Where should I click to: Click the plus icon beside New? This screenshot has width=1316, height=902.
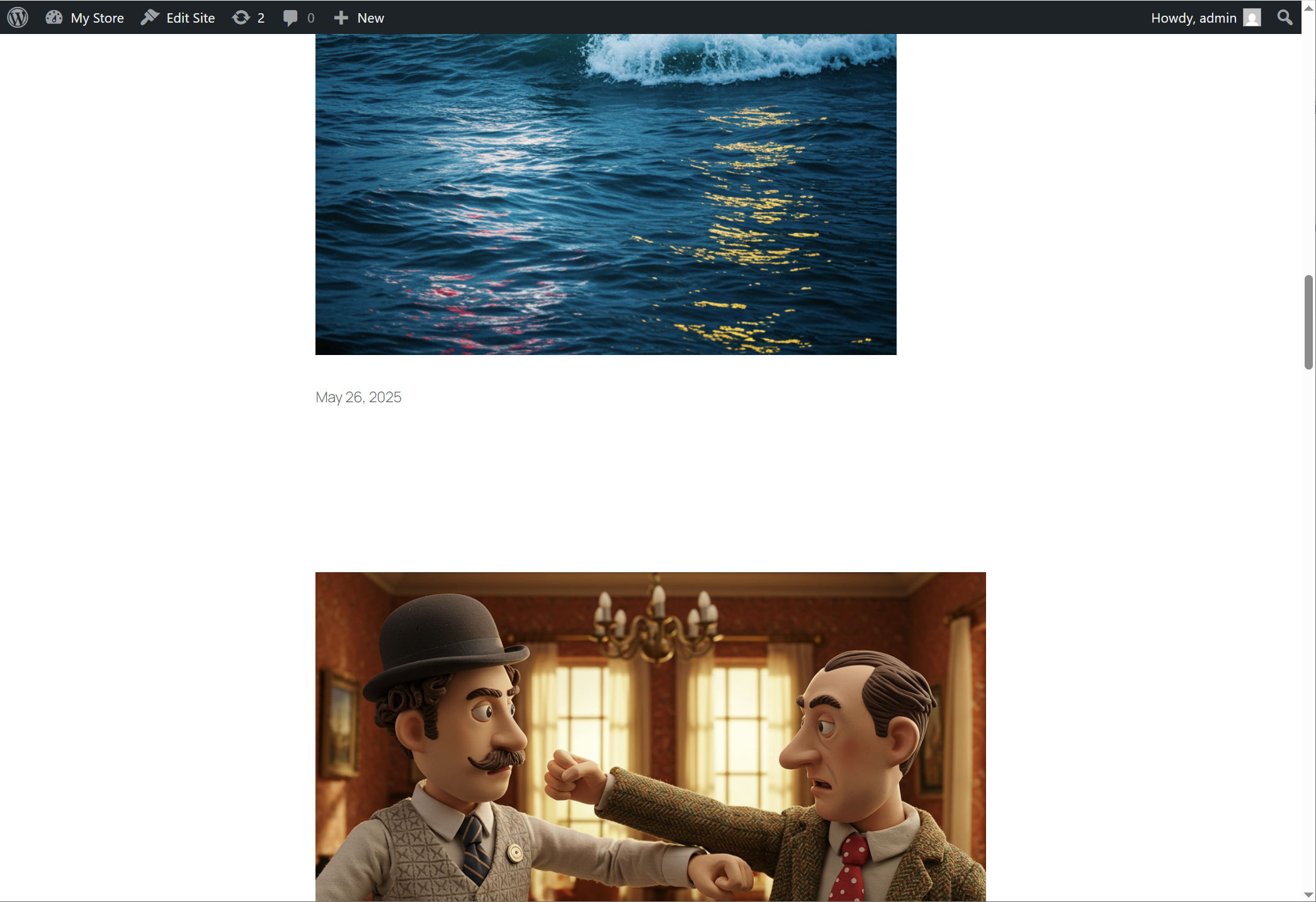point(341,17)
